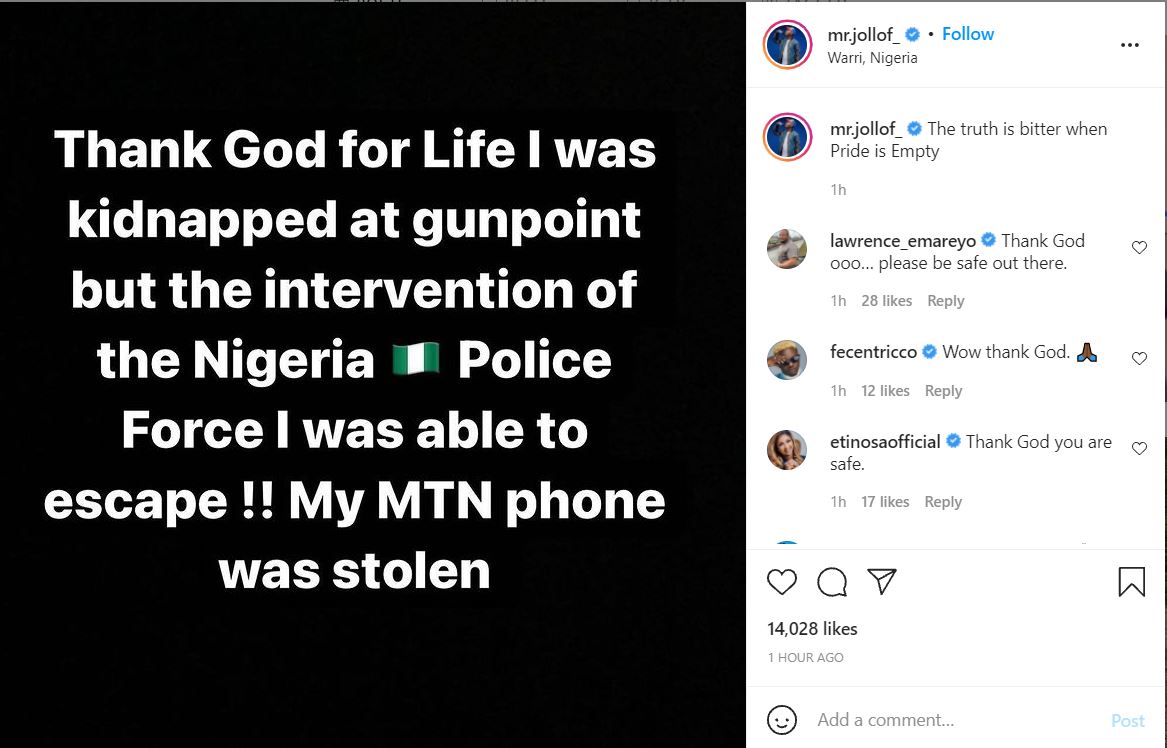
Task: Save post with the bookmark icon
Action: click(x=1131, y=581)
